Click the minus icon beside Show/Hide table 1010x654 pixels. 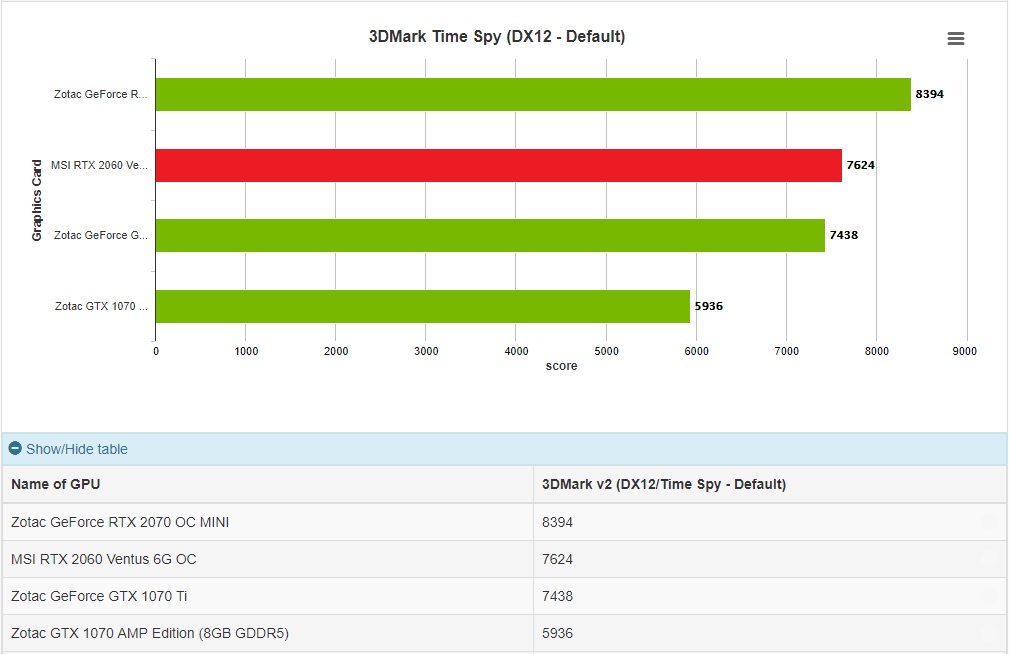pyautogui.click(x=15, y=449)
